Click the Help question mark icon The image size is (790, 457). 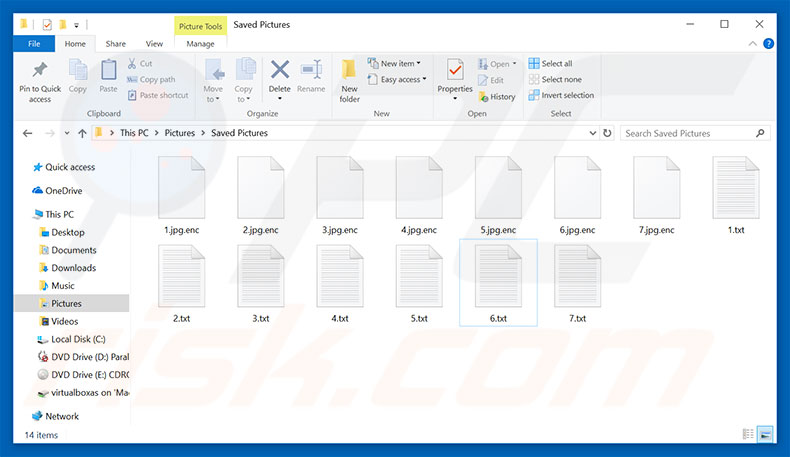(768, 44)
